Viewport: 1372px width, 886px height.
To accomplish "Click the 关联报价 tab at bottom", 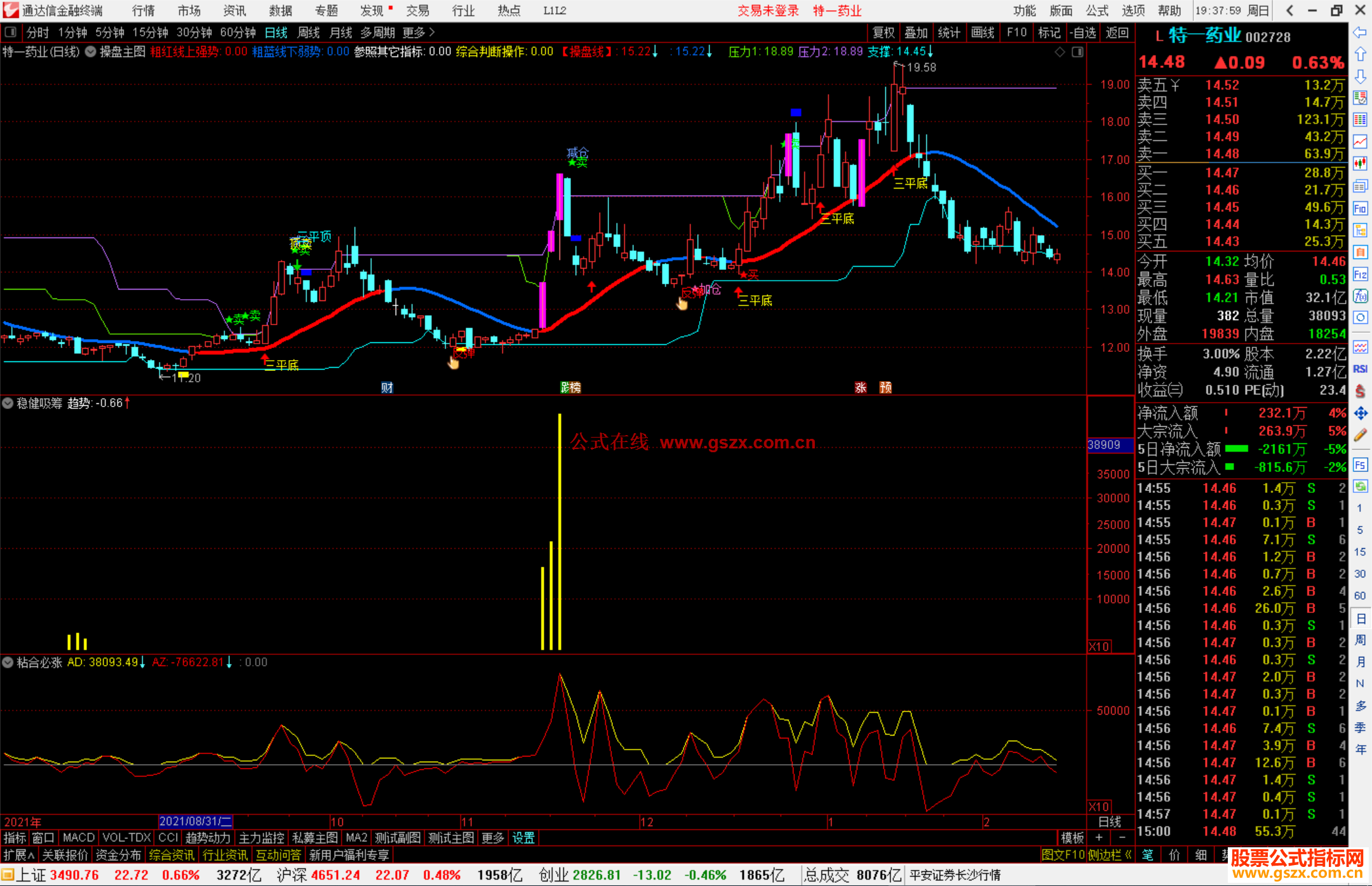I will pos(65,855).
